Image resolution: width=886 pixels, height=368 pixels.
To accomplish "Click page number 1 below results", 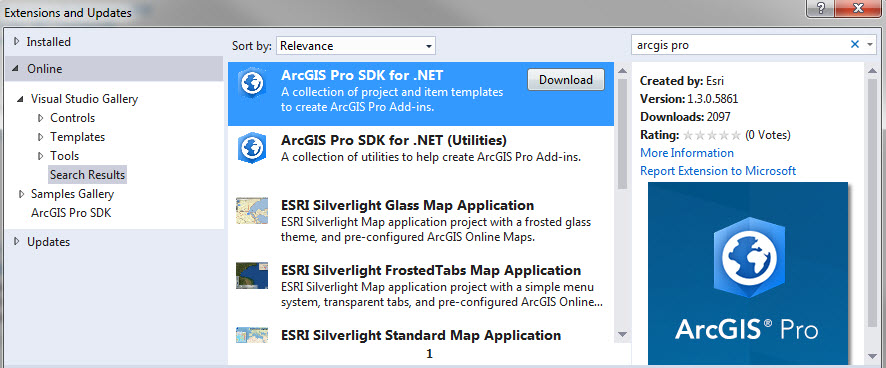I will pyautogui.click(x=429, y=354).
